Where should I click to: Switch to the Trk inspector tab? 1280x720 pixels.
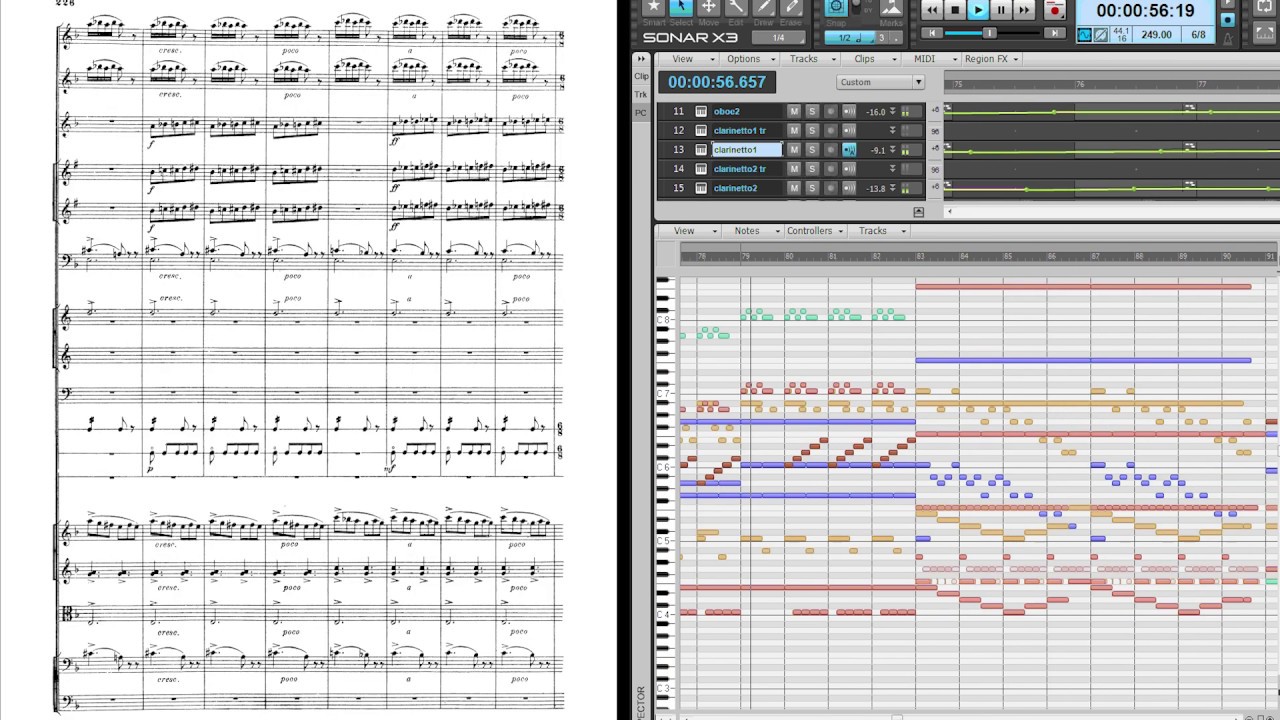tap(642, 94)
